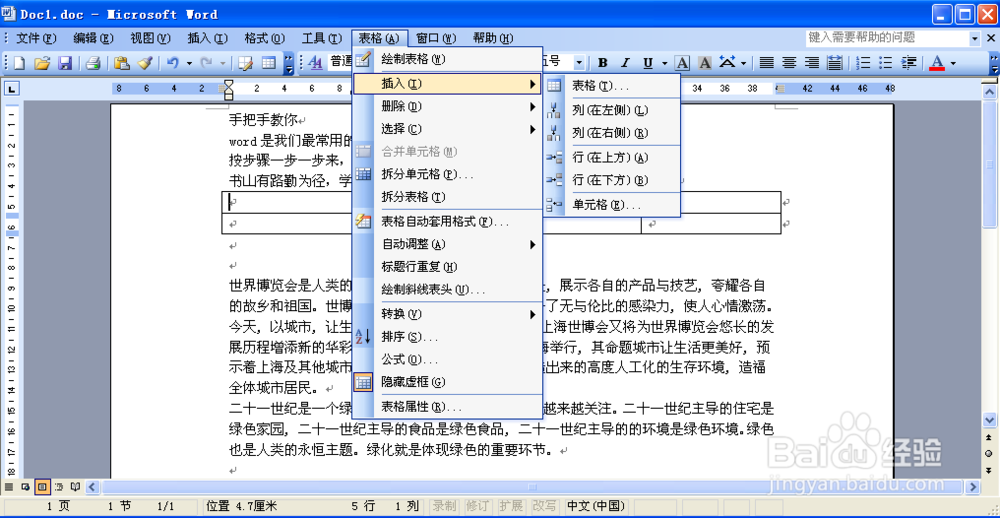
Task: Choose 行(在上方) to insert a row above
Action: click(x=612, y=158)
